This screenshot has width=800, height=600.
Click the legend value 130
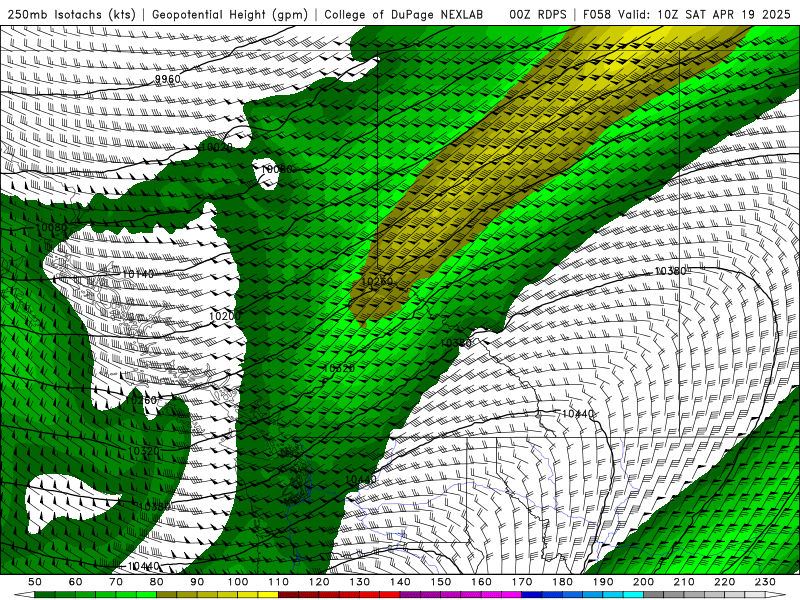coord(360,582)
